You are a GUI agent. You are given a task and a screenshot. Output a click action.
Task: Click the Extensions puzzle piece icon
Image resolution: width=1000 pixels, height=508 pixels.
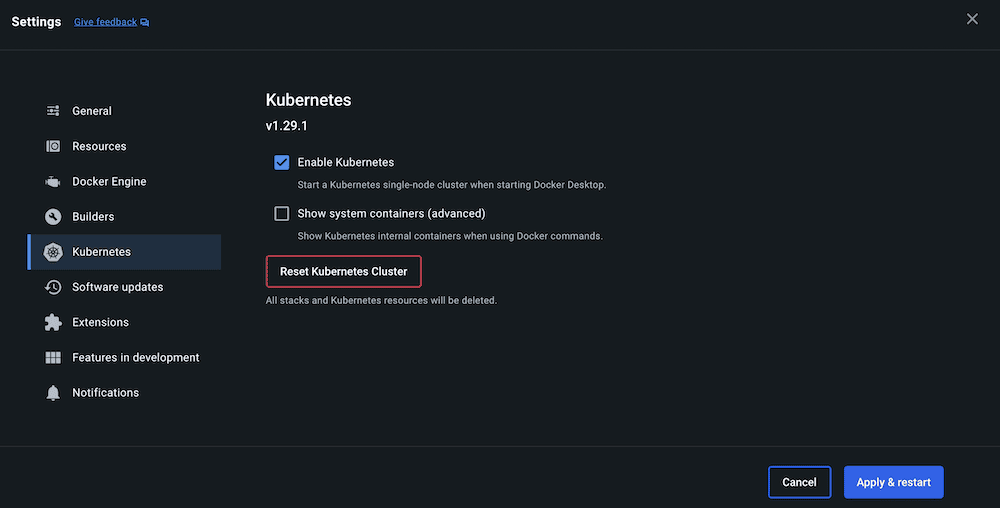coord(53,323)
